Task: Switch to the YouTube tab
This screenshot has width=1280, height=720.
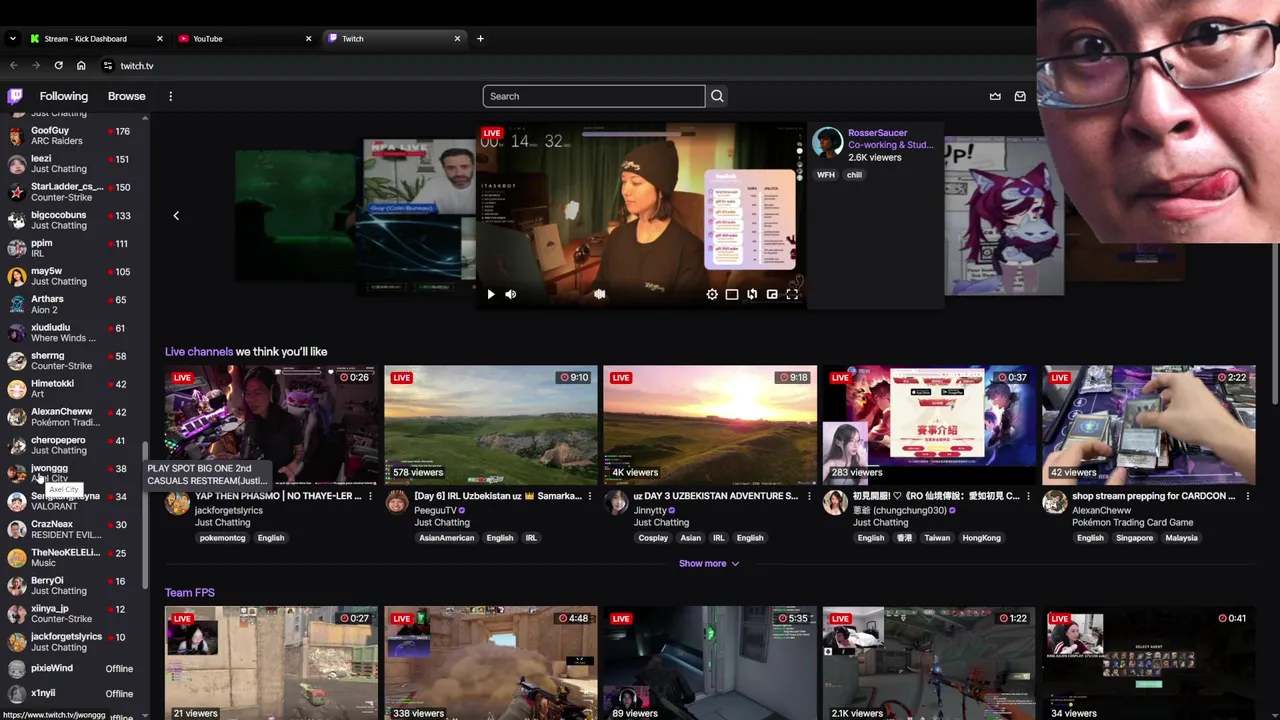Action: pos(244,39)
